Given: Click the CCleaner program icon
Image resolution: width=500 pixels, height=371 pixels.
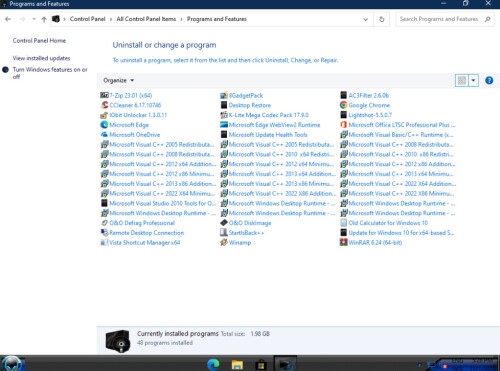Looking at the screenshot, I should click(x=104, y=105).
